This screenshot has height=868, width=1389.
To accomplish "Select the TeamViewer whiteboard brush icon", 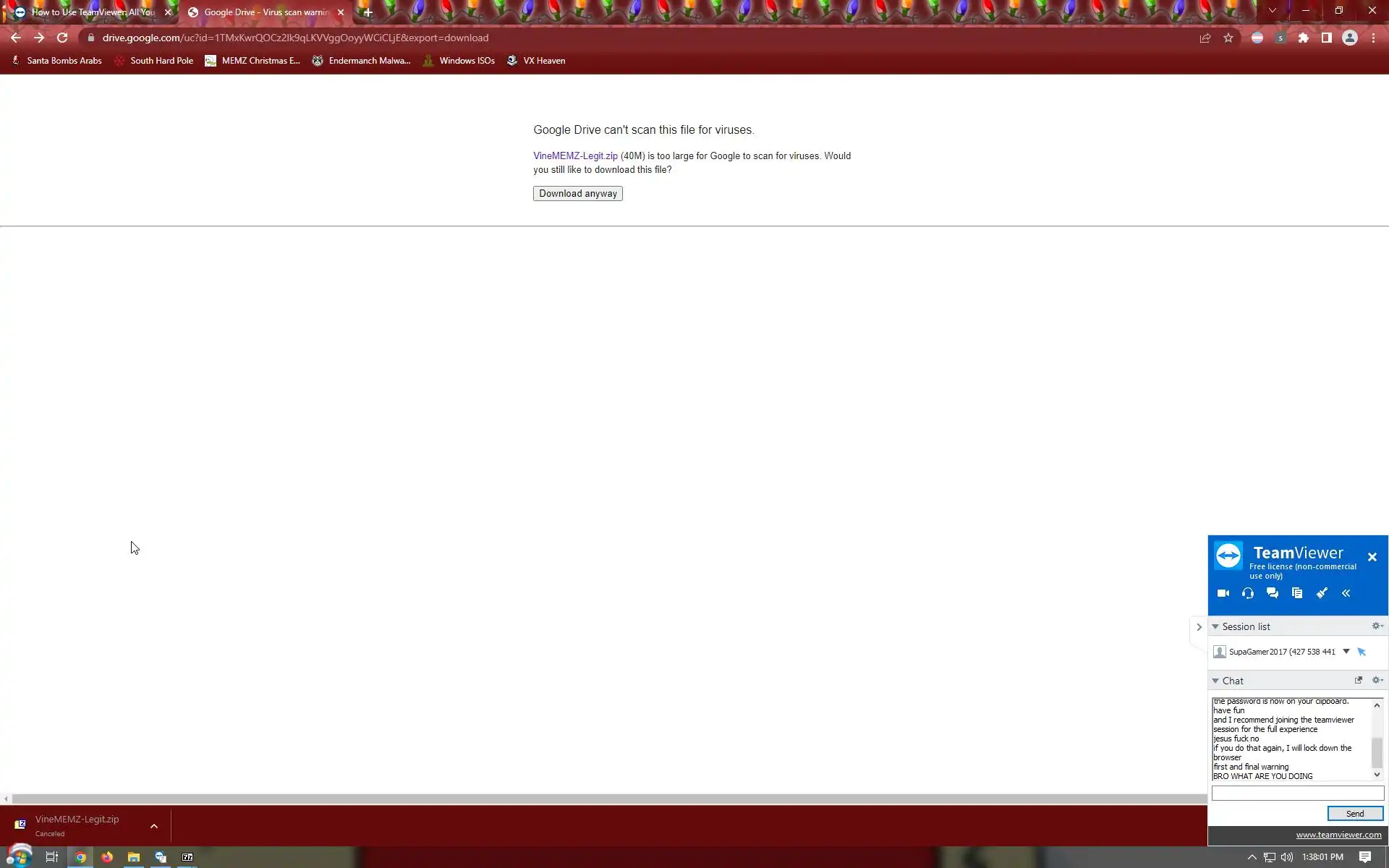I will 1322,593.
